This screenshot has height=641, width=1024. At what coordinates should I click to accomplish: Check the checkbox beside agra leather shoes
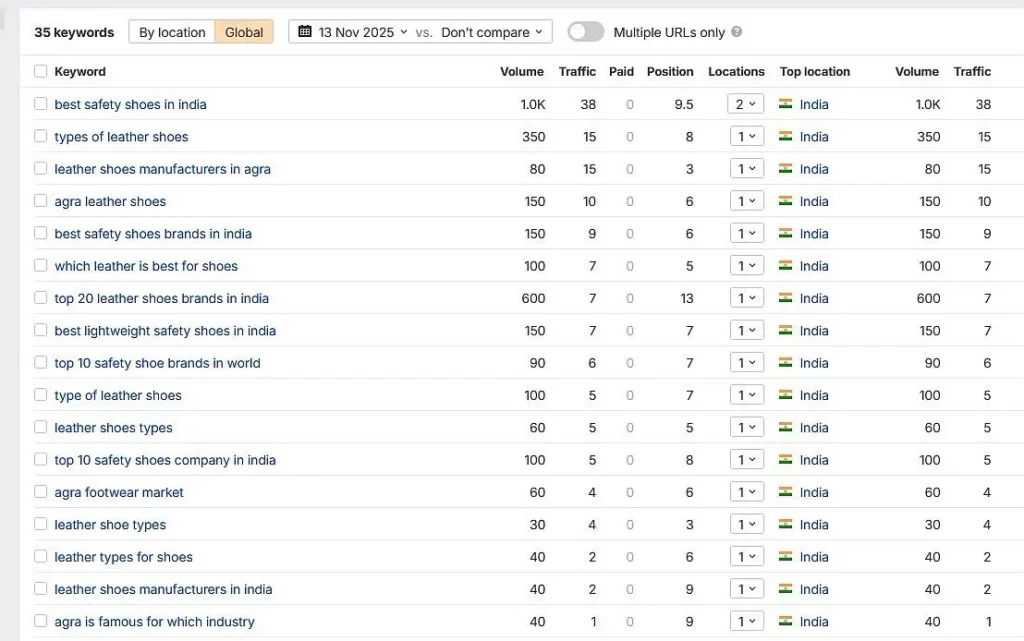(x=40, y=201)
